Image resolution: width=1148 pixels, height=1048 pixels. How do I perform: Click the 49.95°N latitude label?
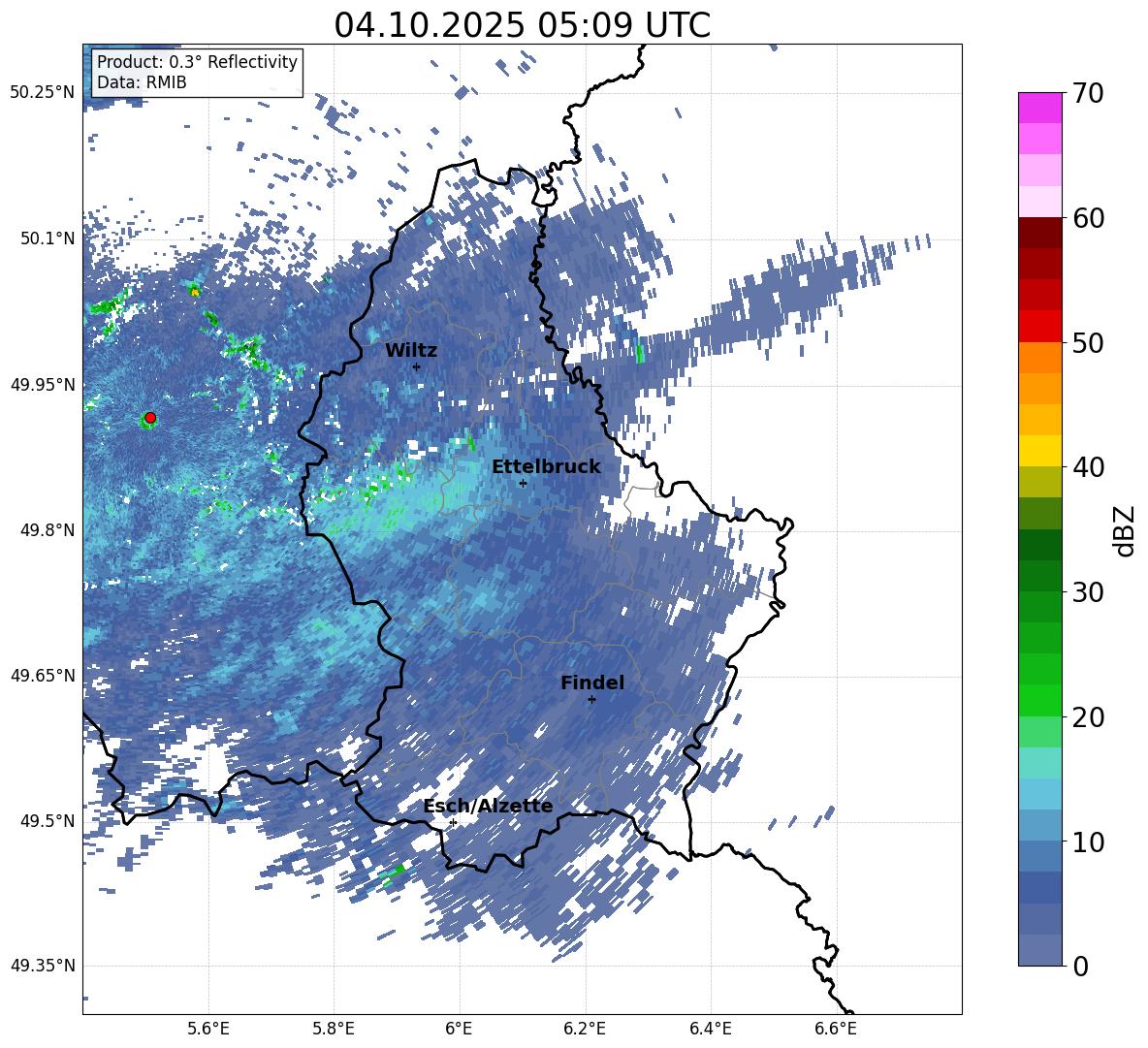click(x=43, y=384)
